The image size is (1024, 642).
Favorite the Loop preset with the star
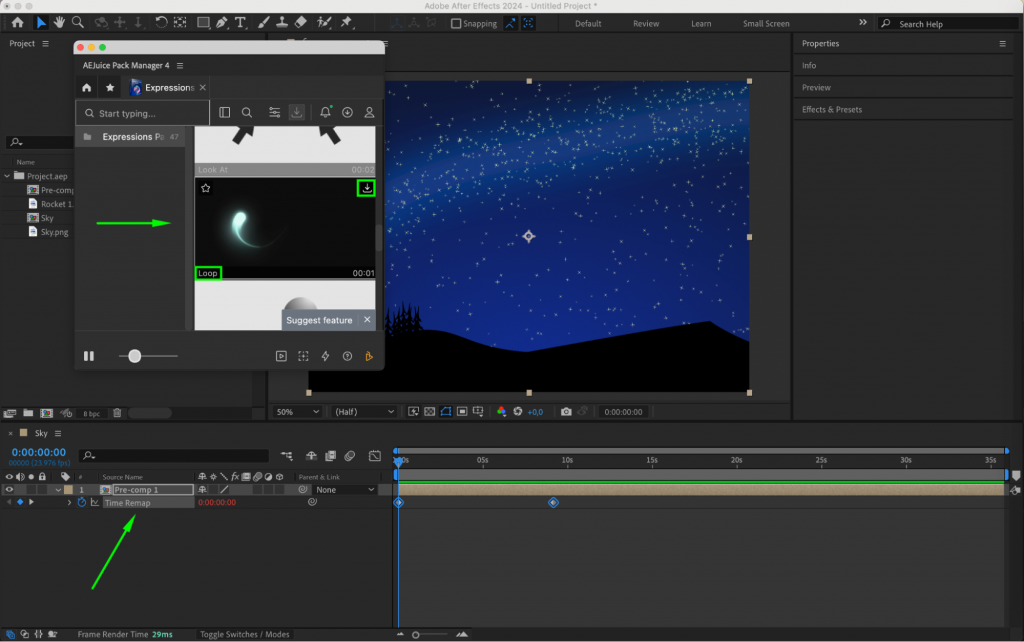click(x=206, y=187)
